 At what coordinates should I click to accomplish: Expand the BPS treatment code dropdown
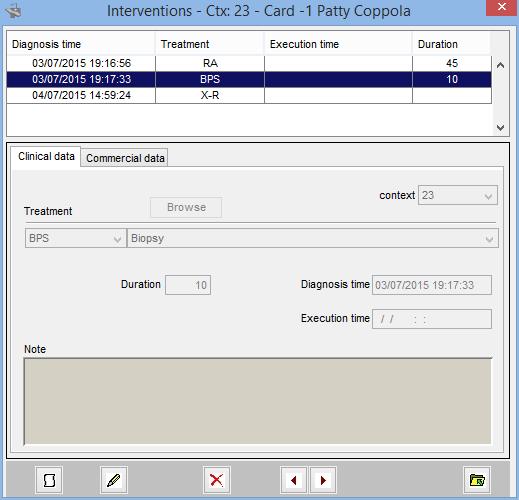(x=76, y=238)
